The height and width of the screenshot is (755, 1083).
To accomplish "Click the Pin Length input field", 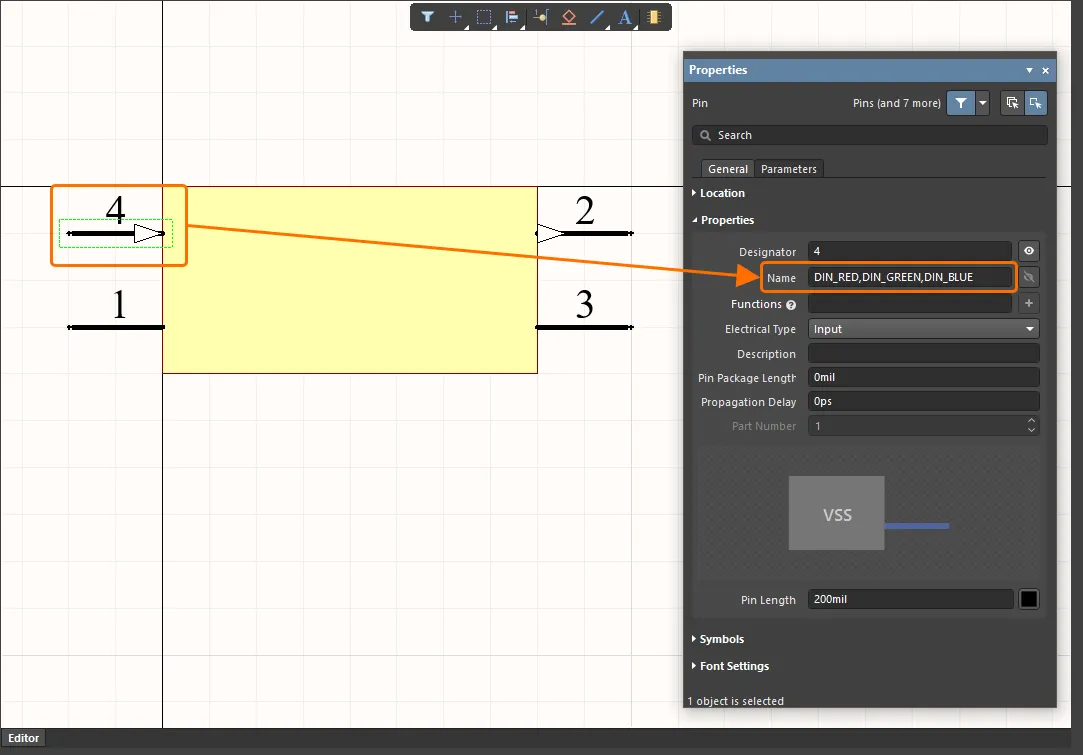I will coord(910,600).
